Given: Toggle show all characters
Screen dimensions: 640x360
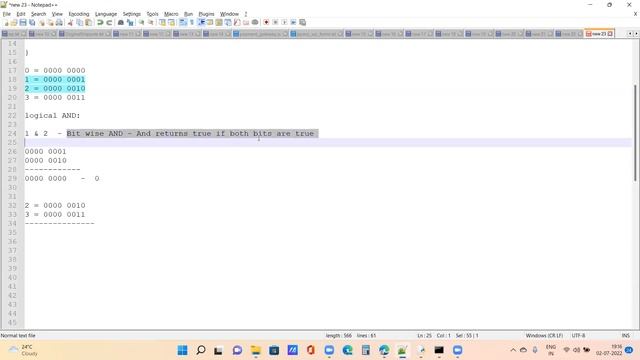Looking at the screenshot, I should tap(192, 22).
